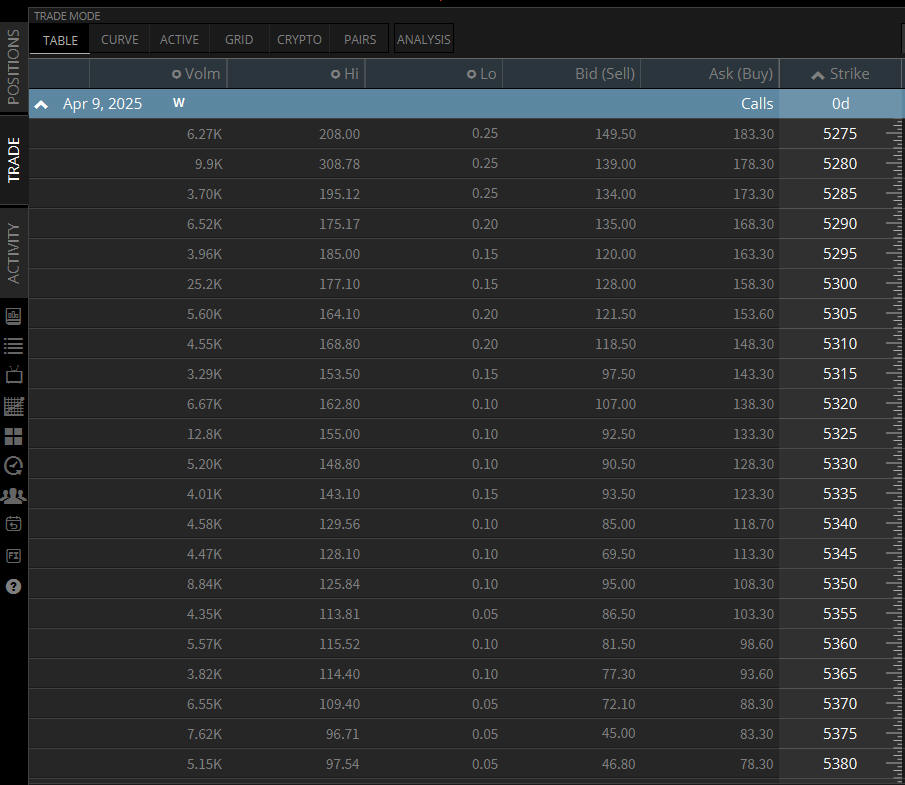905x785 pixels.
Task: Select the ANALYSIS tab
Action: [x=424, y=40]
